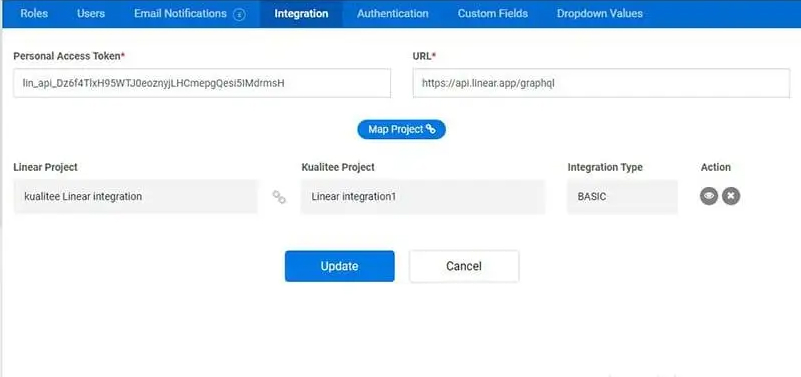Open the Custom Fields tab

(492, 14)
